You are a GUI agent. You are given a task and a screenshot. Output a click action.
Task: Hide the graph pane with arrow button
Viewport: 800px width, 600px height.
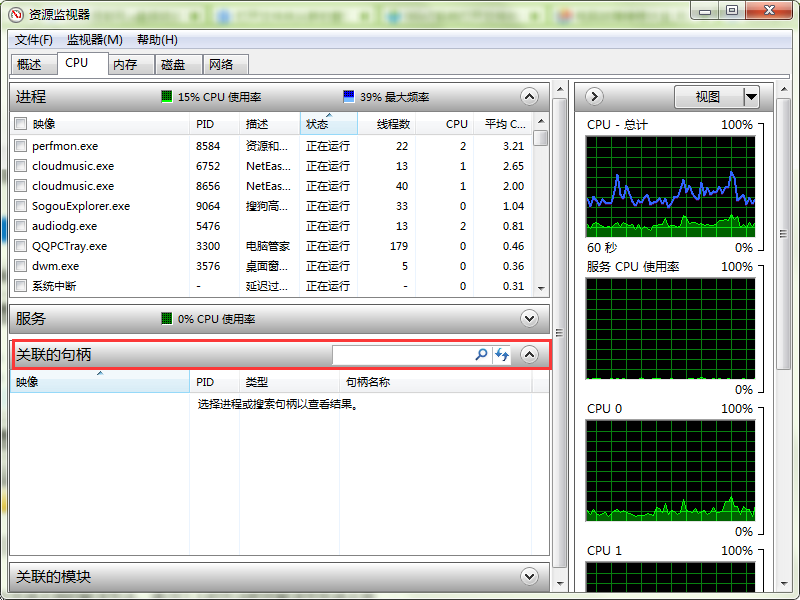[594, 97]
